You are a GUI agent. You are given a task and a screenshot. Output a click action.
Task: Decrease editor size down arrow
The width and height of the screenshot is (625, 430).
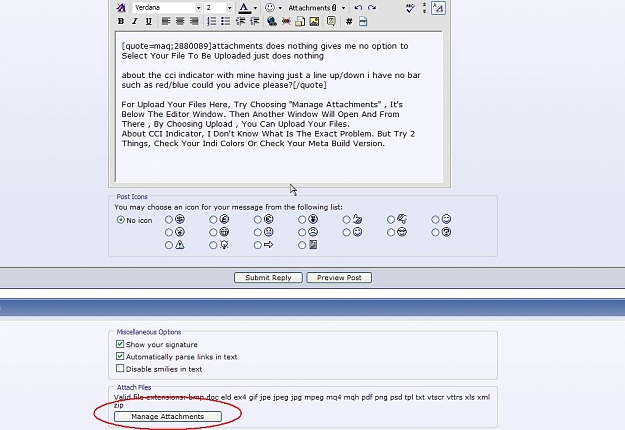pyautogui.click(x=424, y=11)
